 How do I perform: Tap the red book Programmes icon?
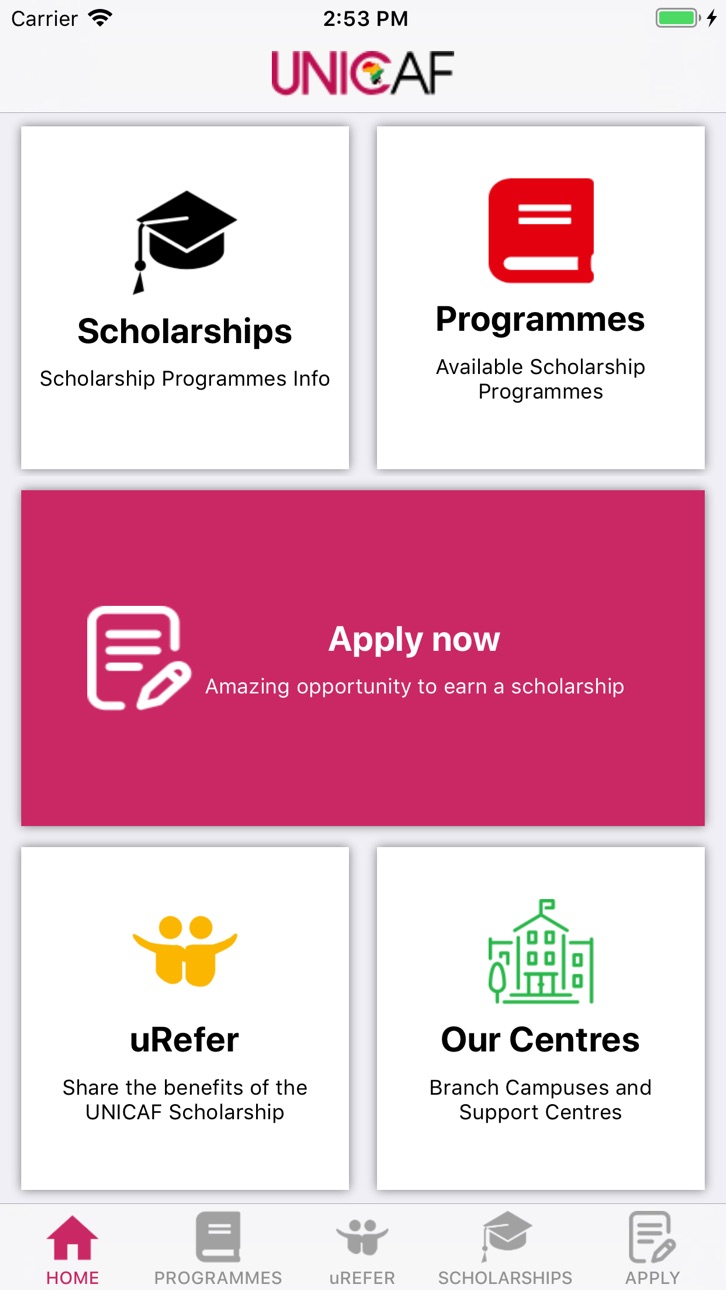541,230
